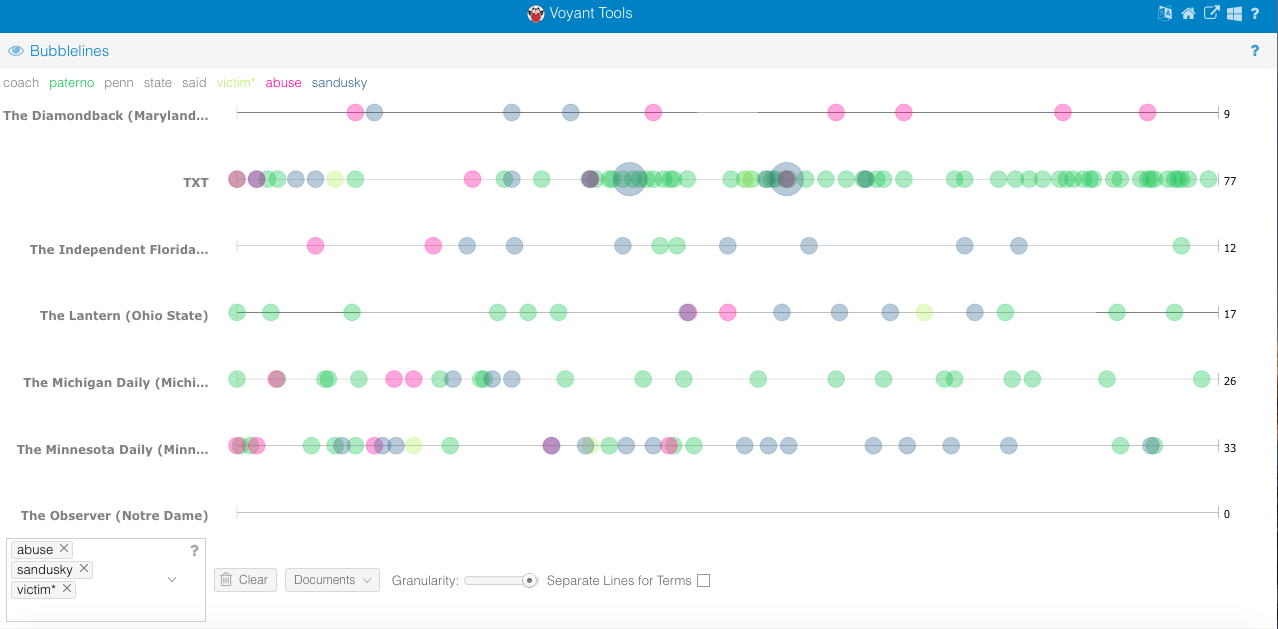The image size is (1278, 629).
Task: Go to Voyant home via house icon
Action: (x=1188, y=13)
